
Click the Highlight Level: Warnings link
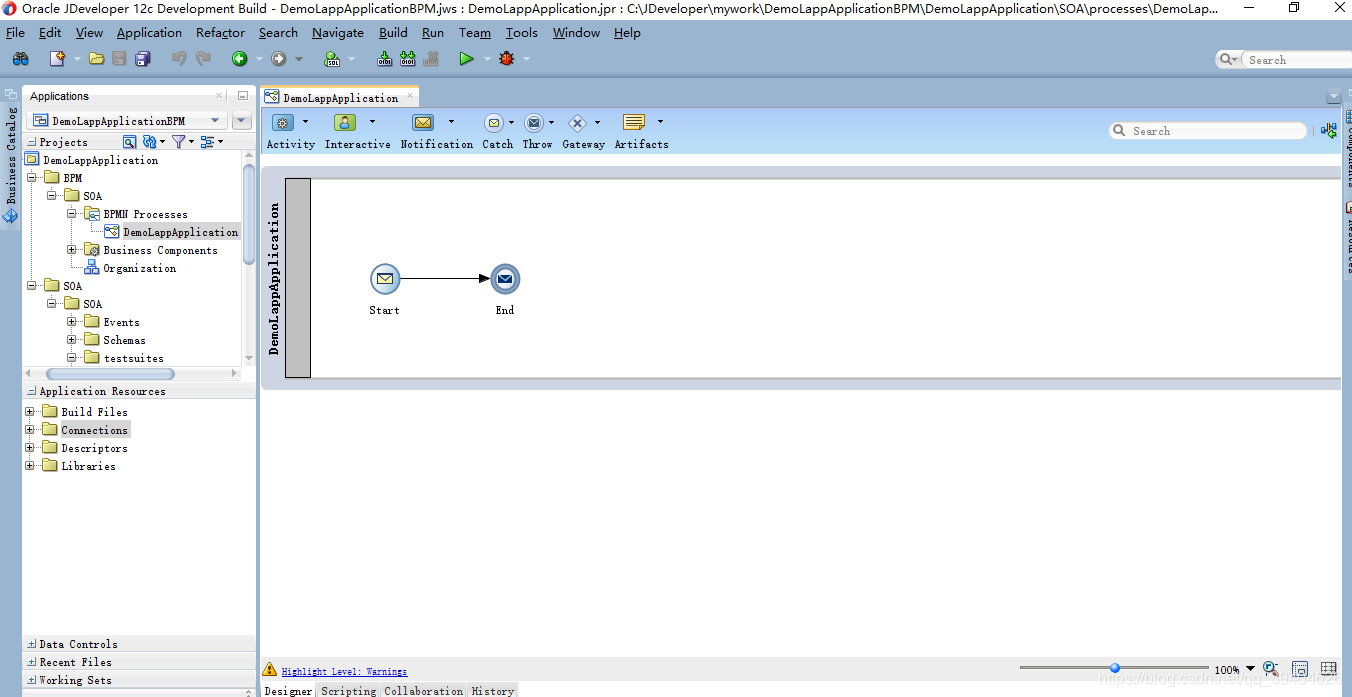[344, 671]
